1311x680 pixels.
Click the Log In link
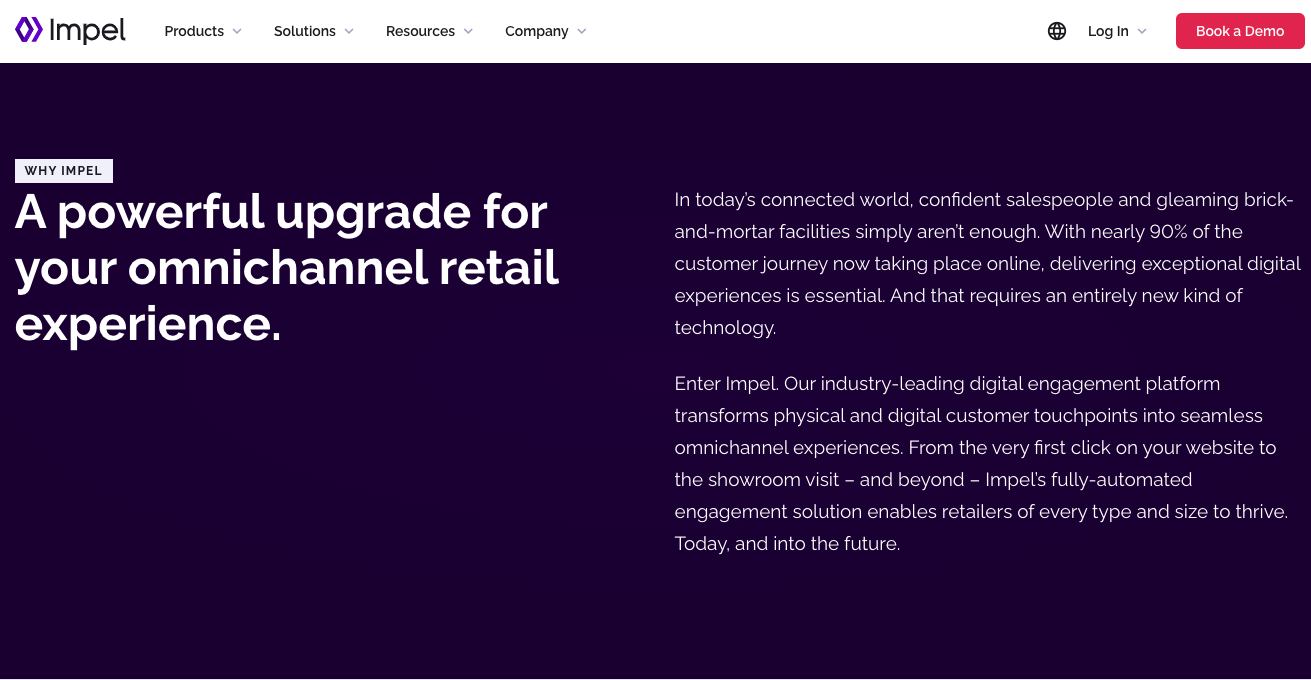point(1108,31)
